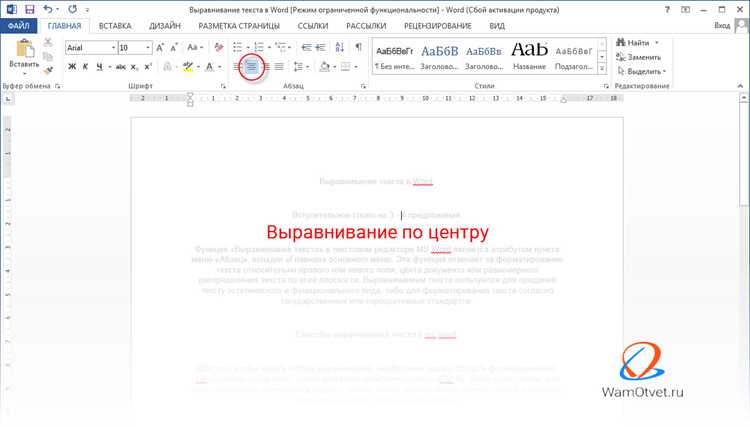Screen dimensions: 750x427
Task: Expand the underline style arrow
Action: pyautogui.click(x=110, y=67)
